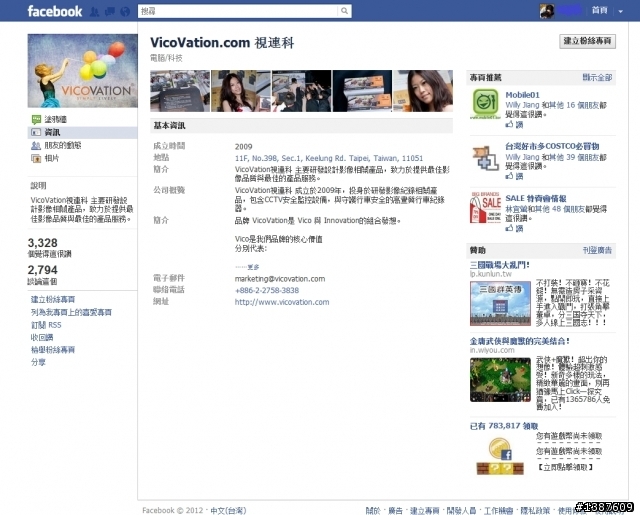The height and width of the screenshot is (515, 640).
Task: Like Mobile01 via thumbs-up
Action: [515, 124]
